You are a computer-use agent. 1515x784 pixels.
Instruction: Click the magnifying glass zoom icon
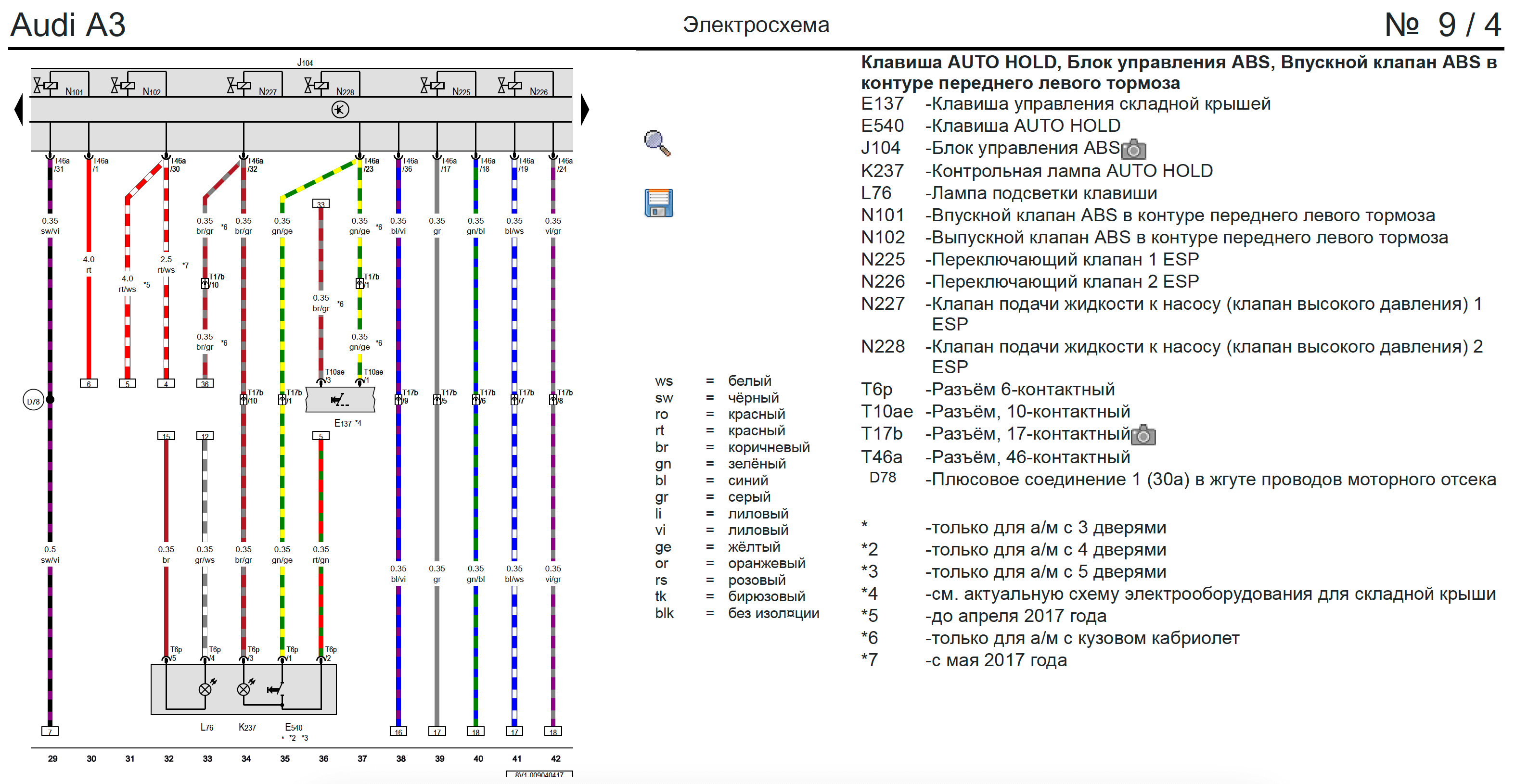tap(657, 143)
